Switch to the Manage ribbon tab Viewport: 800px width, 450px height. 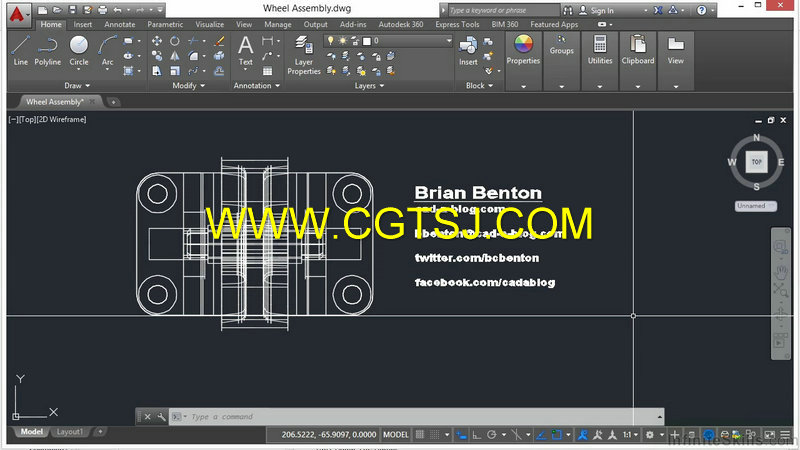click(278, 24)
